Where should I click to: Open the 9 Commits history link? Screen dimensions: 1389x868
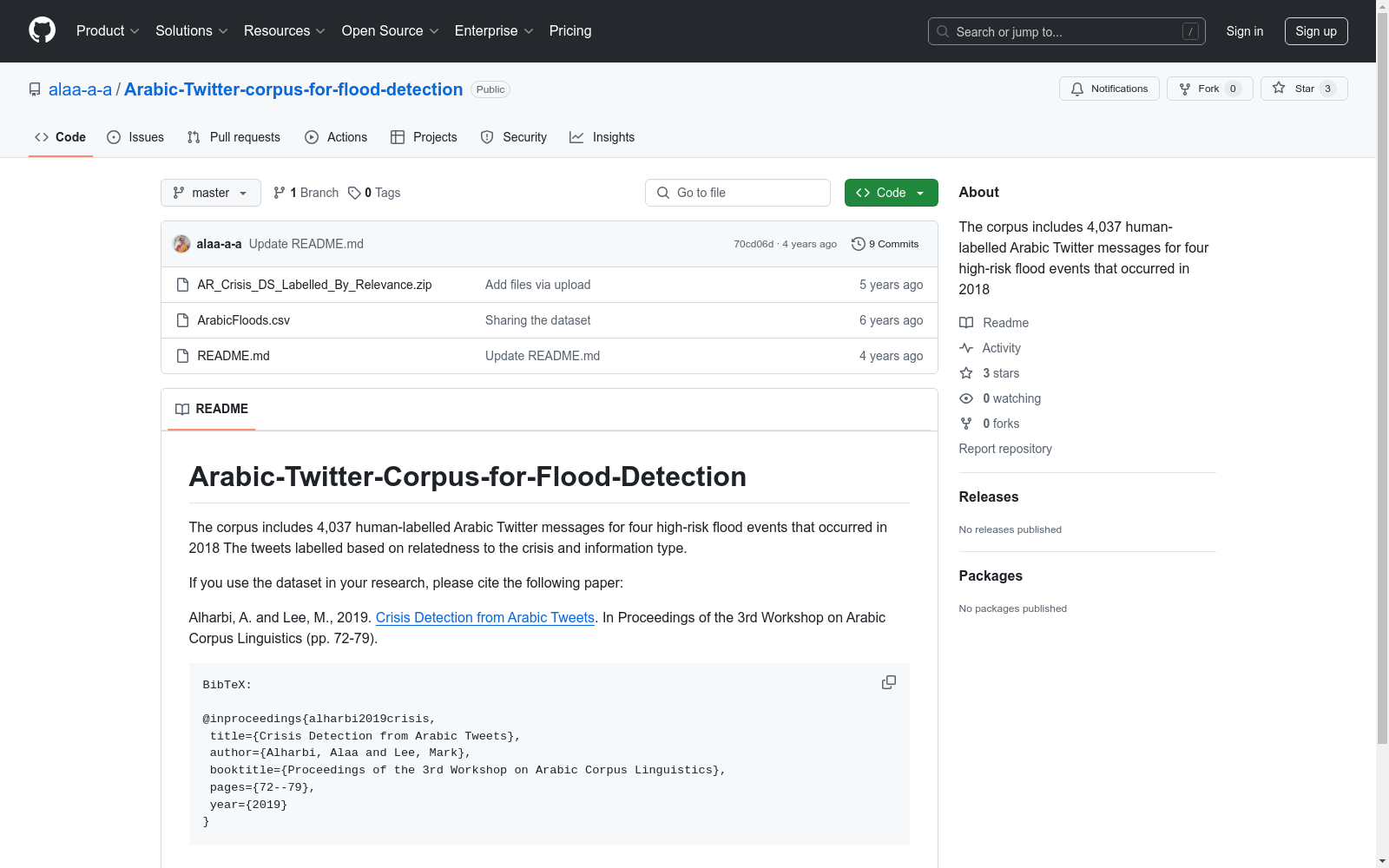(885, 244)
